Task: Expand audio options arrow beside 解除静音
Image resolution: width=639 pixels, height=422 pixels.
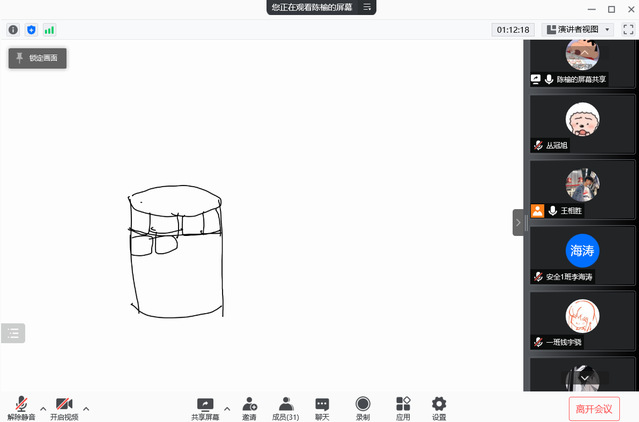Action: (x=43, y=408)
